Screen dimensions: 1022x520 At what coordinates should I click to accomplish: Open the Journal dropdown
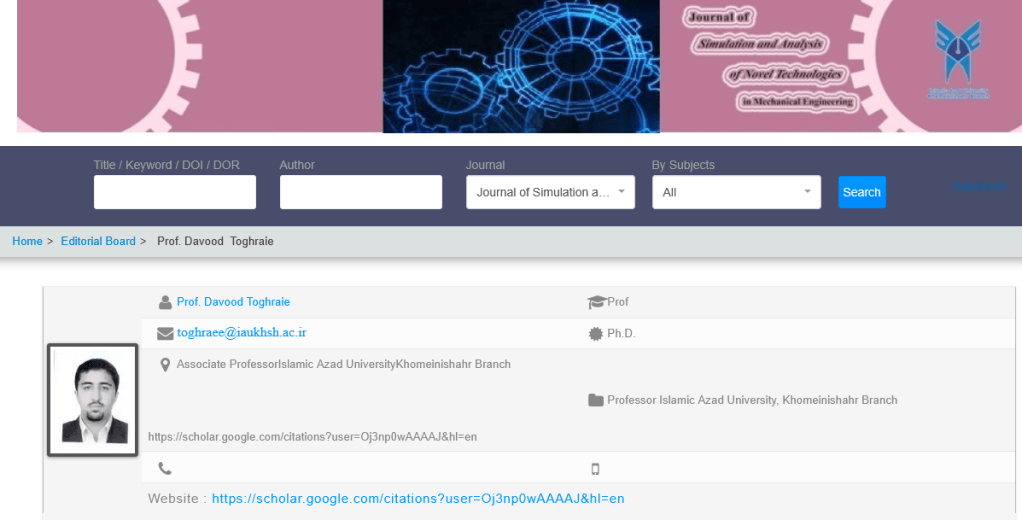click(550, 192)
